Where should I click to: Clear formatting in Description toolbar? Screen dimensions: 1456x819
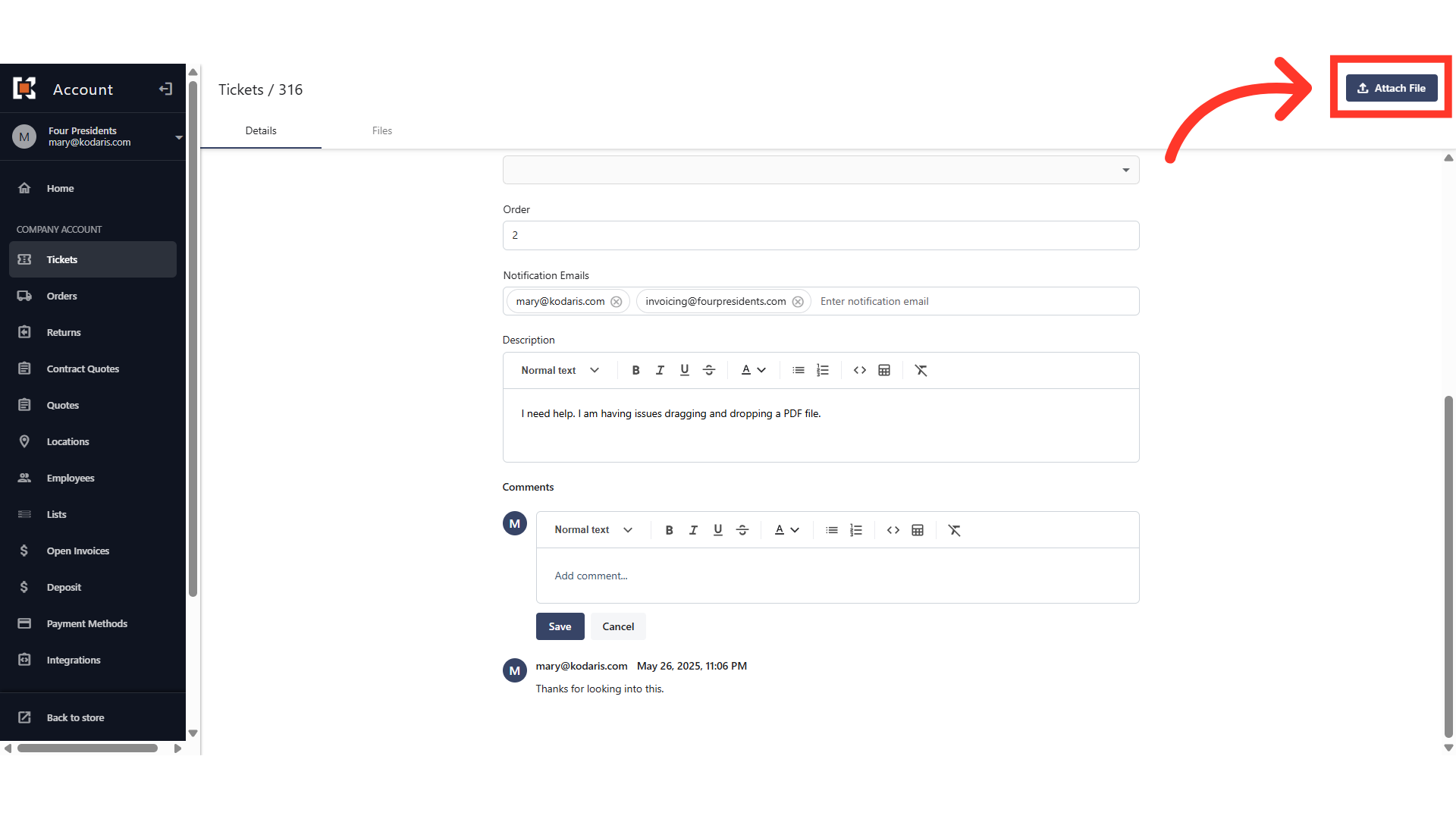click(921, 370)
